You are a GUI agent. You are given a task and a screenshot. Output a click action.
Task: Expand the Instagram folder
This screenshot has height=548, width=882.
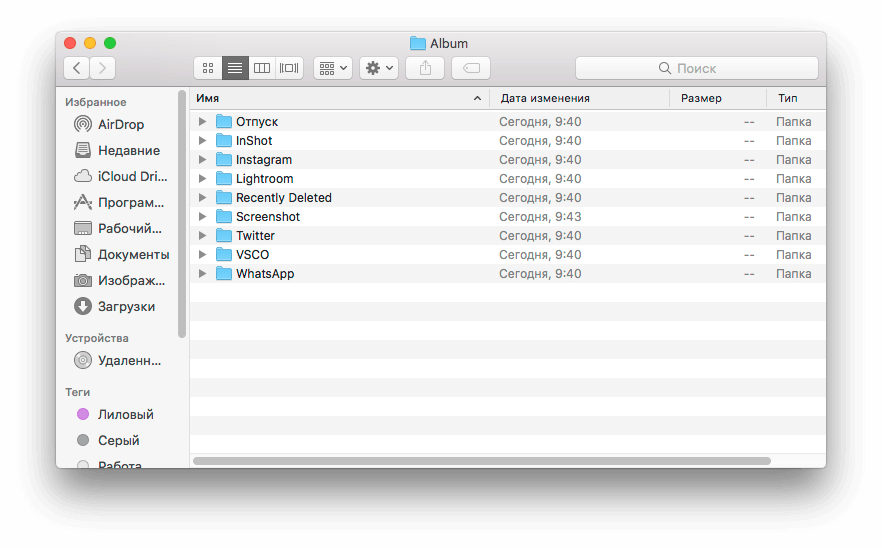tap(202, 160)
